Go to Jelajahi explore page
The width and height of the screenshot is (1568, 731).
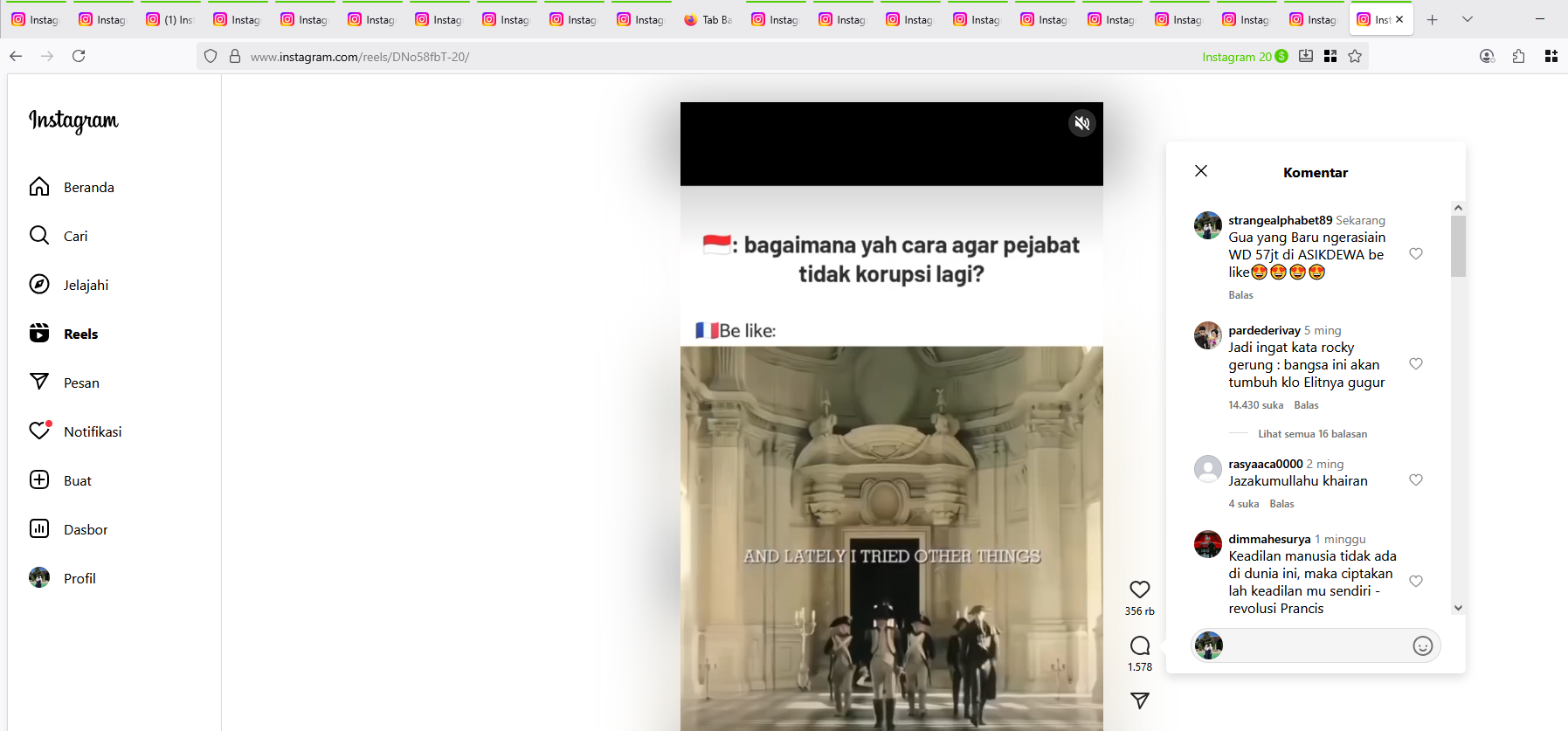[x=69, y=285]
